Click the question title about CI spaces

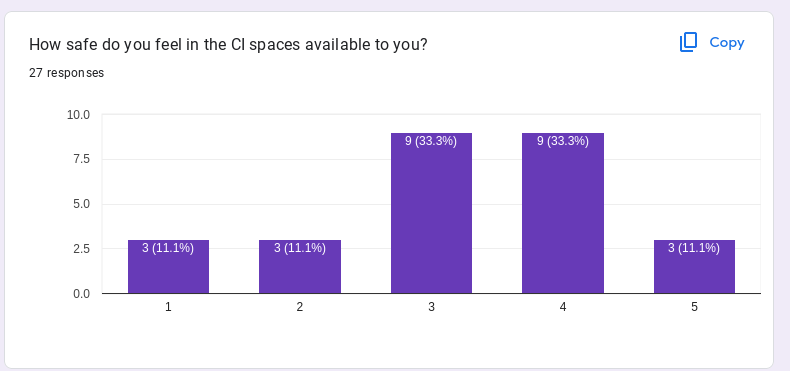tap(228, 45)
